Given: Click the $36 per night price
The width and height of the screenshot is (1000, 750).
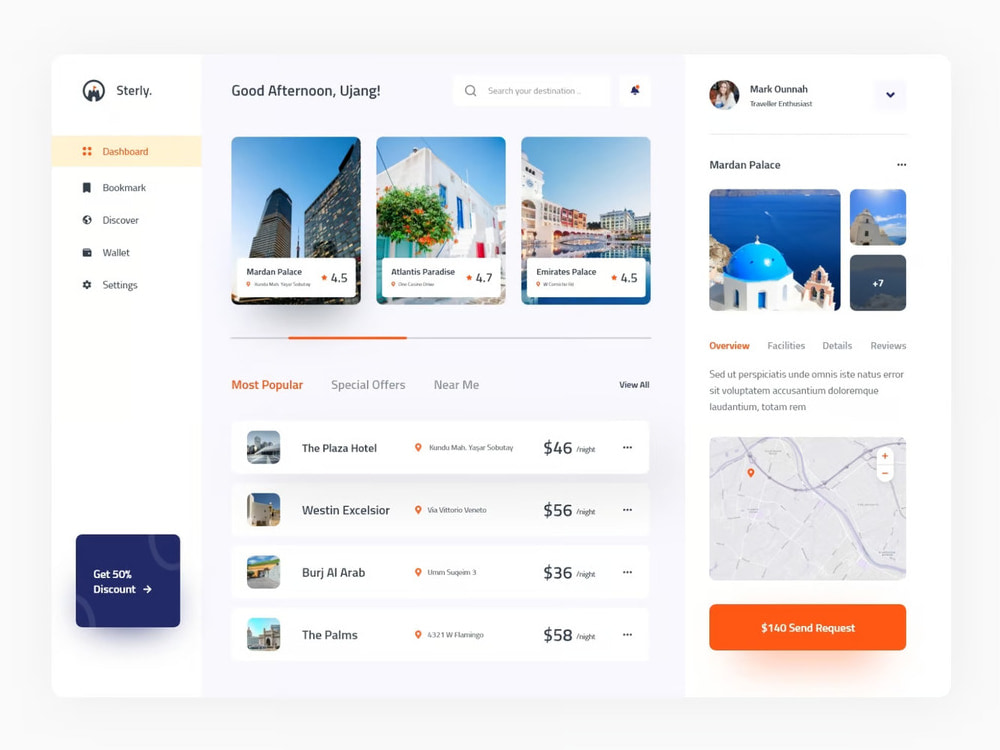Looking at the screenshot, I should pos(569,573).
